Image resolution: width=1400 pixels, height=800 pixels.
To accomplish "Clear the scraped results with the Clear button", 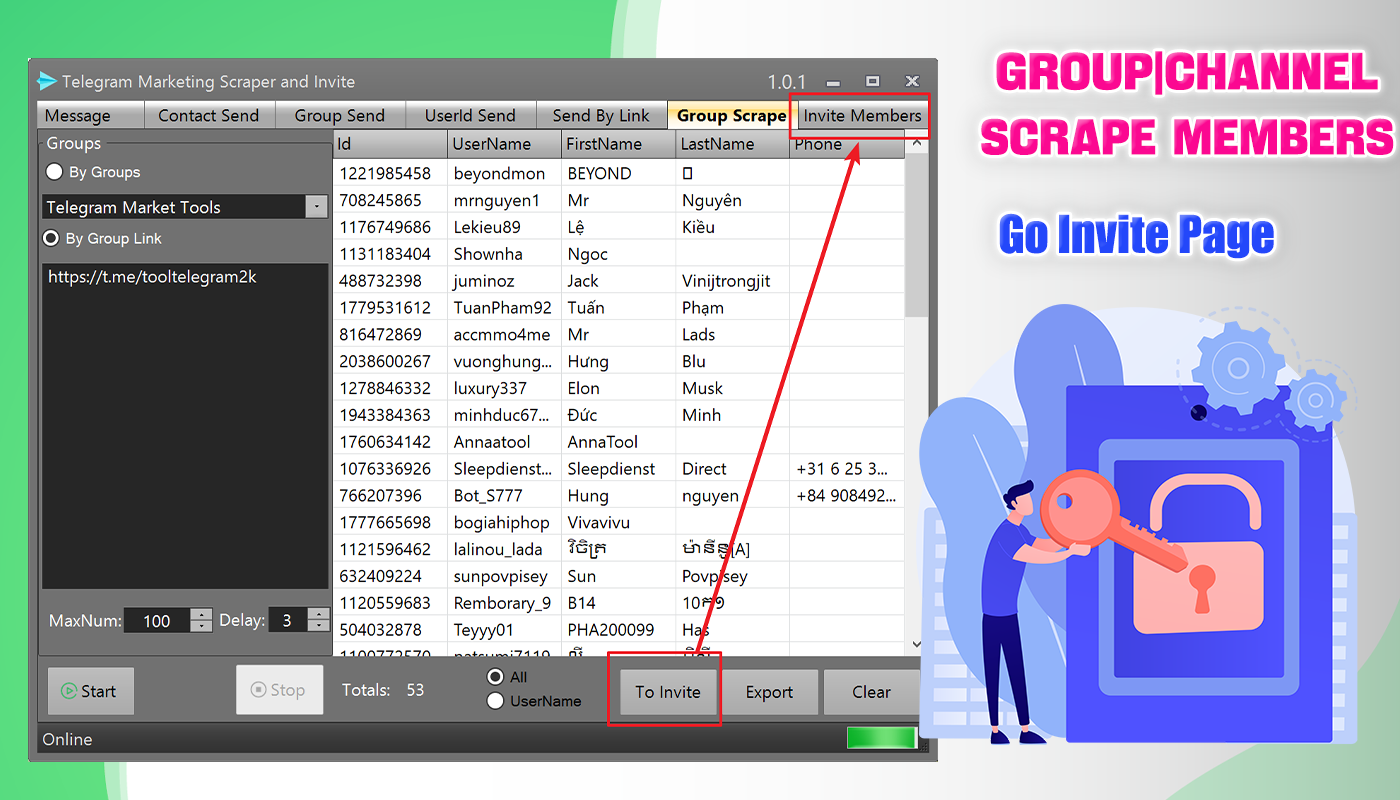I will point(870,691).
